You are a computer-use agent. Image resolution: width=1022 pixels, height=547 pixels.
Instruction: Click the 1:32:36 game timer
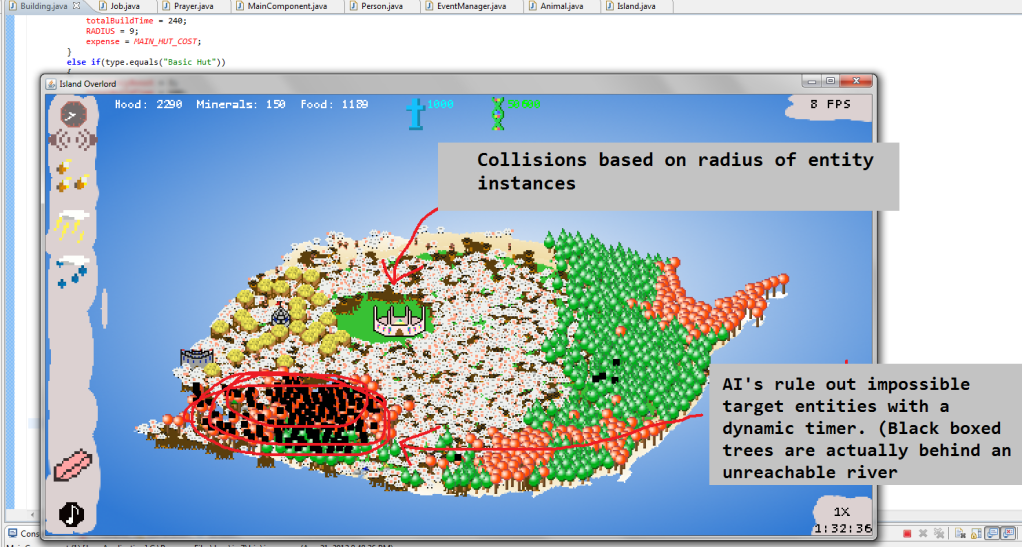(x=842, y=527)
